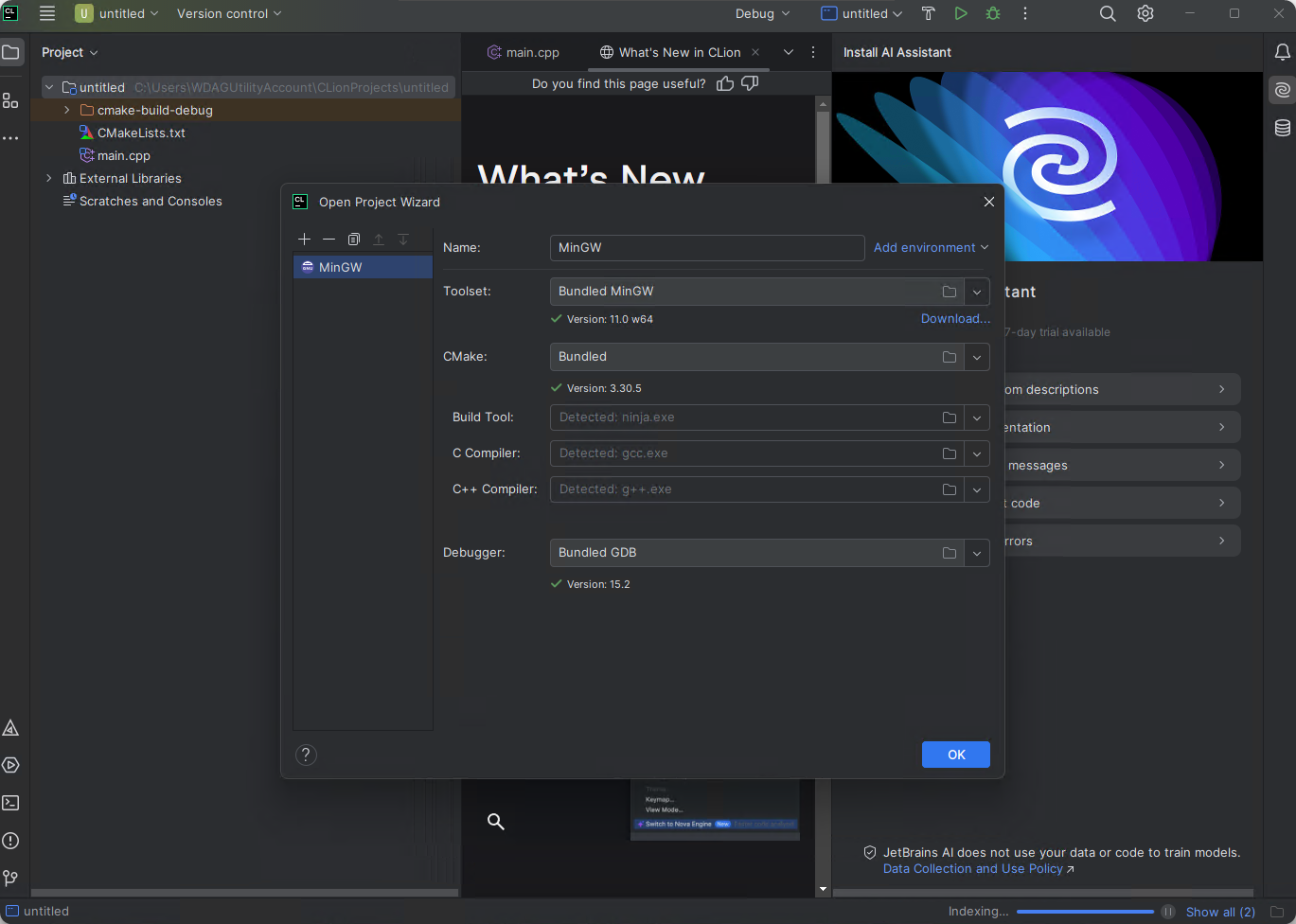Screen dimensions: 1296x924
Task: Confirm the wizard with the OK button
Action: pos(955,755)
